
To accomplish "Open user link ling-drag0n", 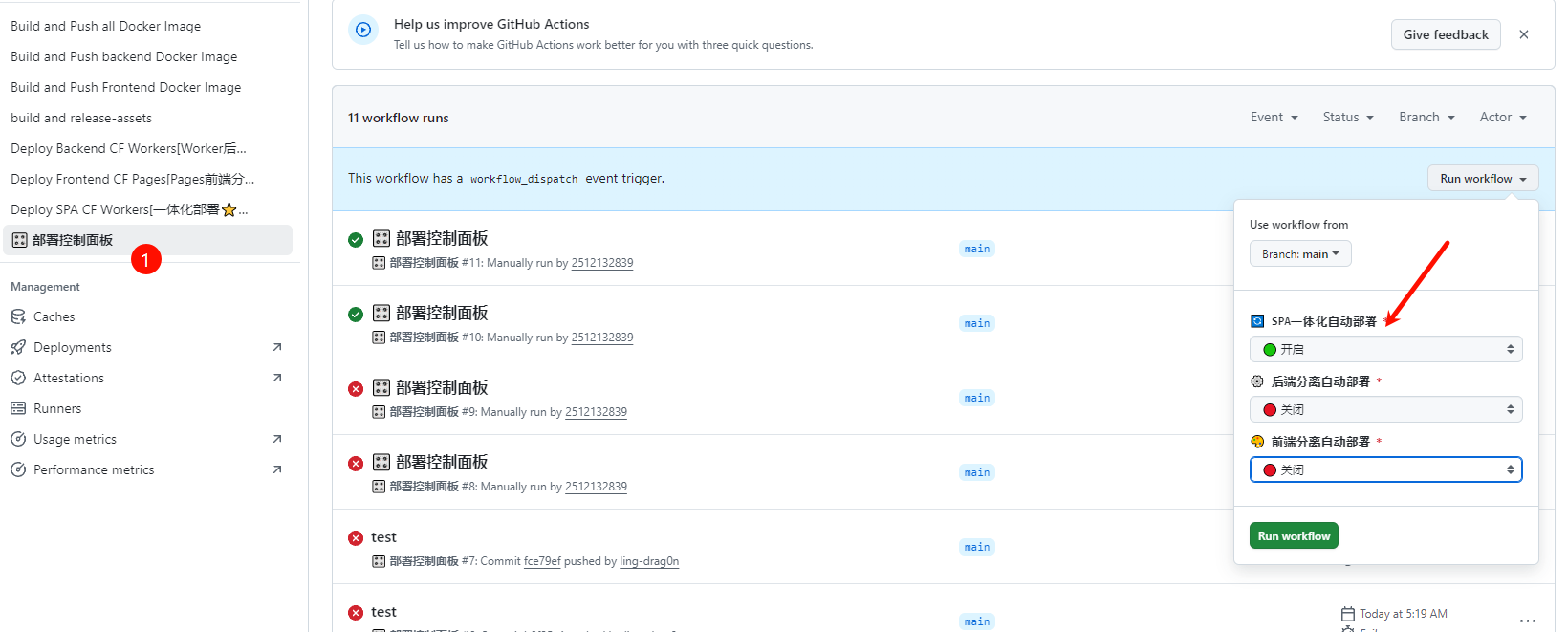I will [649, 561].
